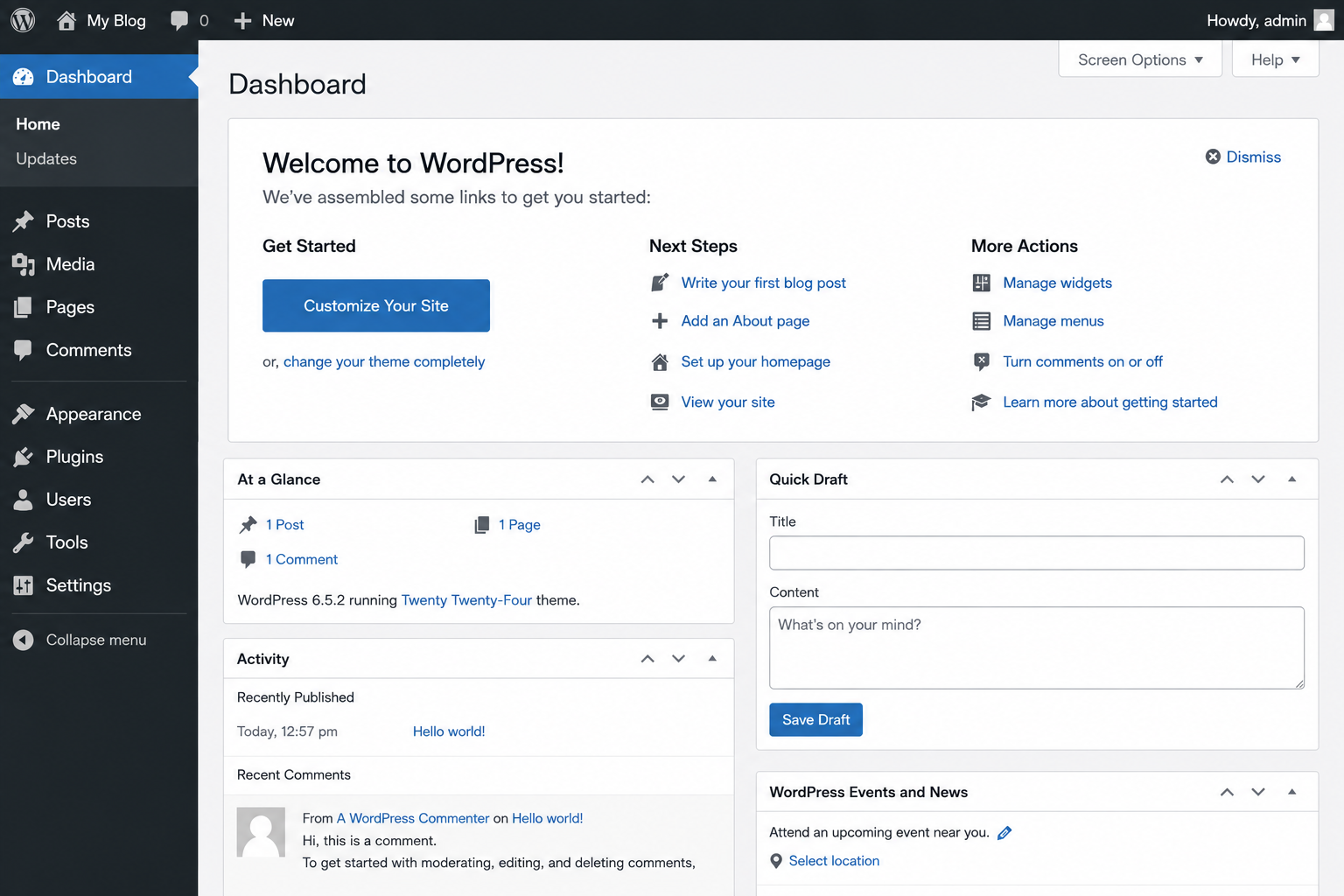Open A WordPress Commenter link

pos(413,818)
